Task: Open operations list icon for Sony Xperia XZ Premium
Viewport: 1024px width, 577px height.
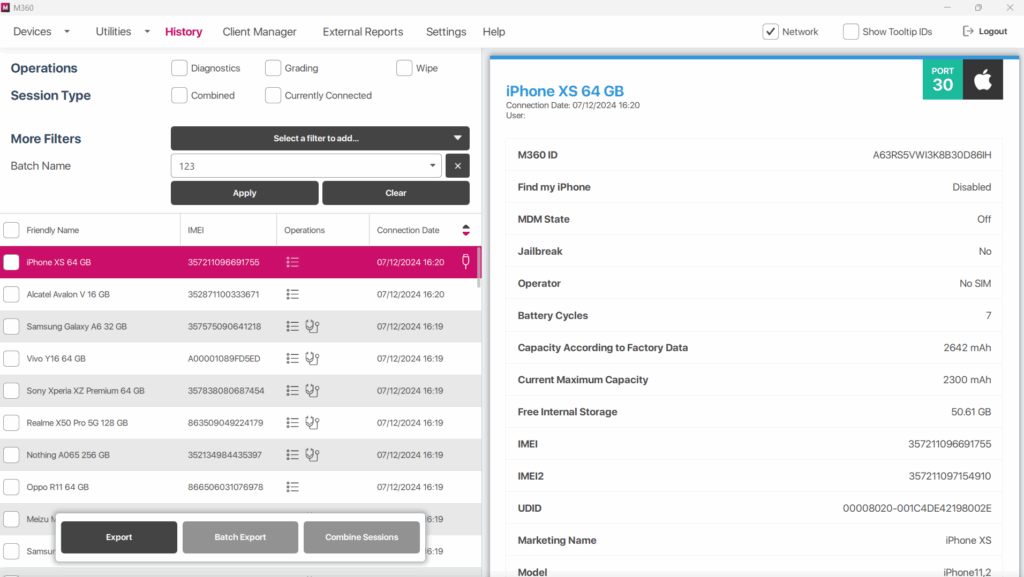Action: (x=292, y=390)
